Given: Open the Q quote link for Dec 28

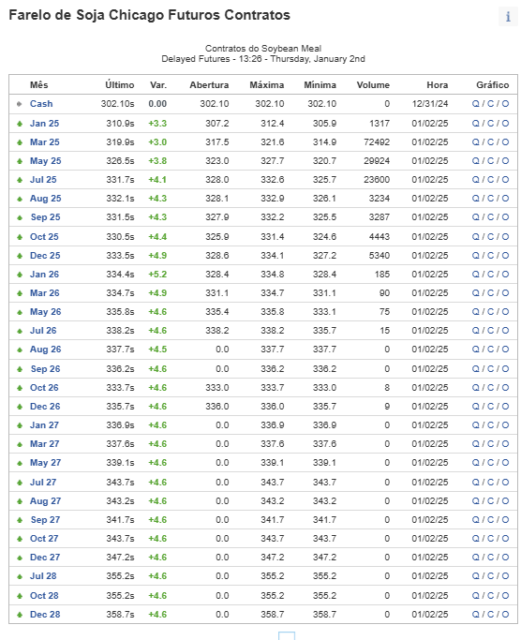Looking at the screenshot, I should pos(476,614).
